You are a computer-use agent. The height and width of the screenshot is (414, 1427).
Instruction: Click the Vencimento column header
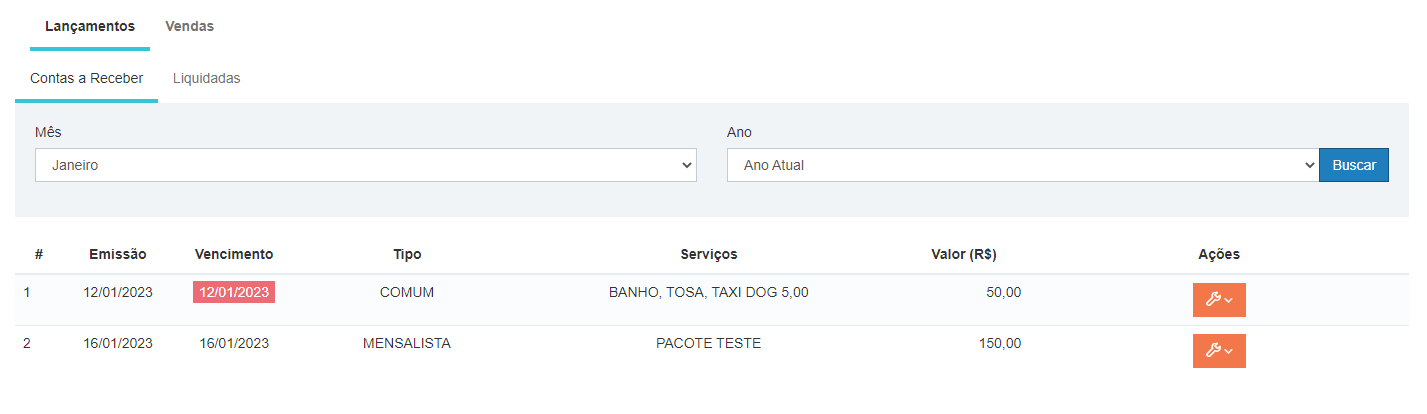tap(234, 254)
